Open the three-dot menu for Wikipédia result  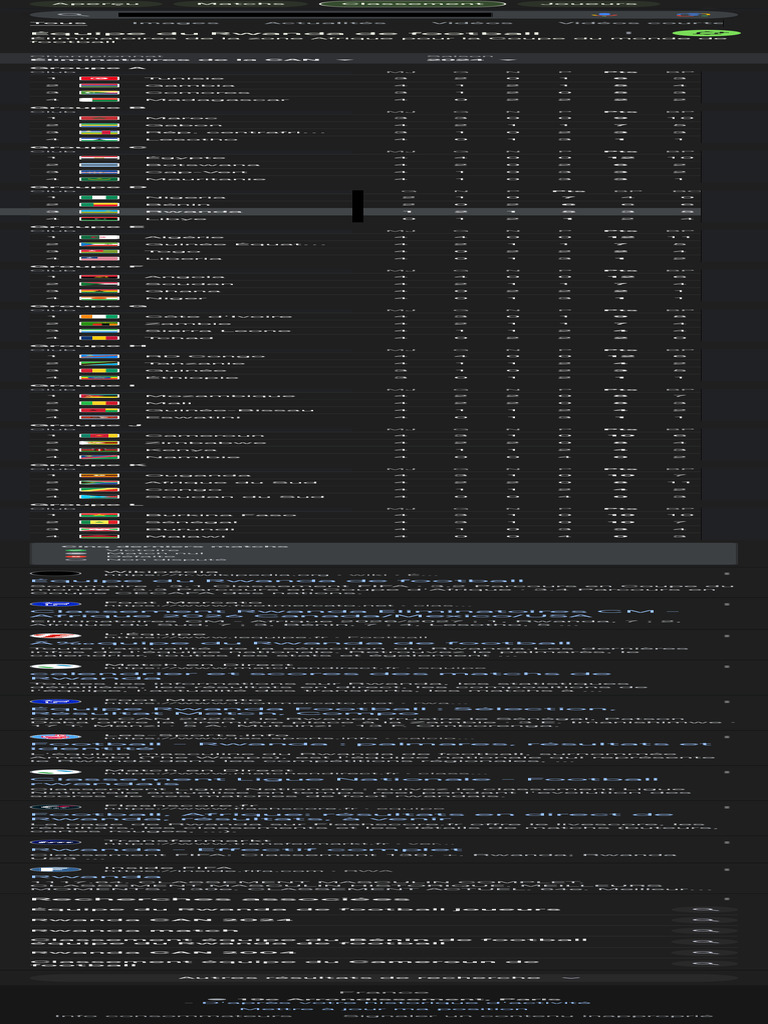(727, 574)
